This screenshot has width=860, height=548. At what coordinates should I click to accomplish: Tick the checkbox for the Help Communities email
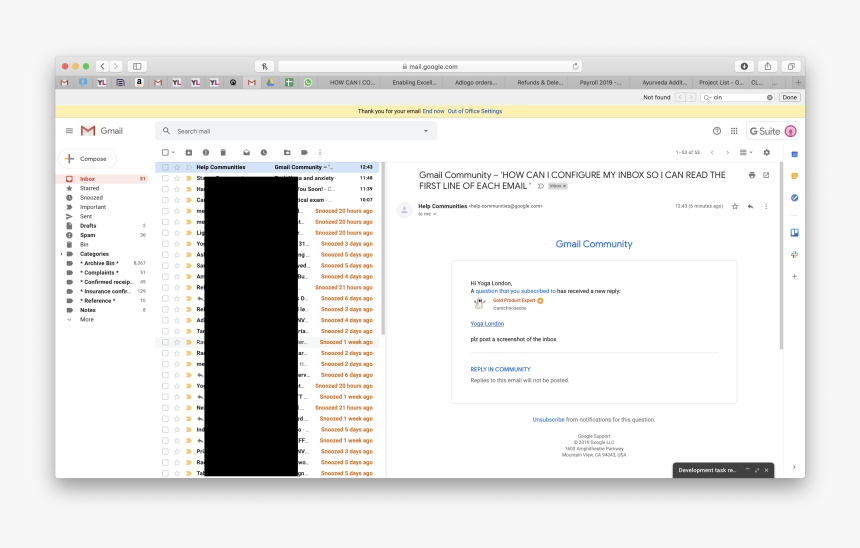165,167
